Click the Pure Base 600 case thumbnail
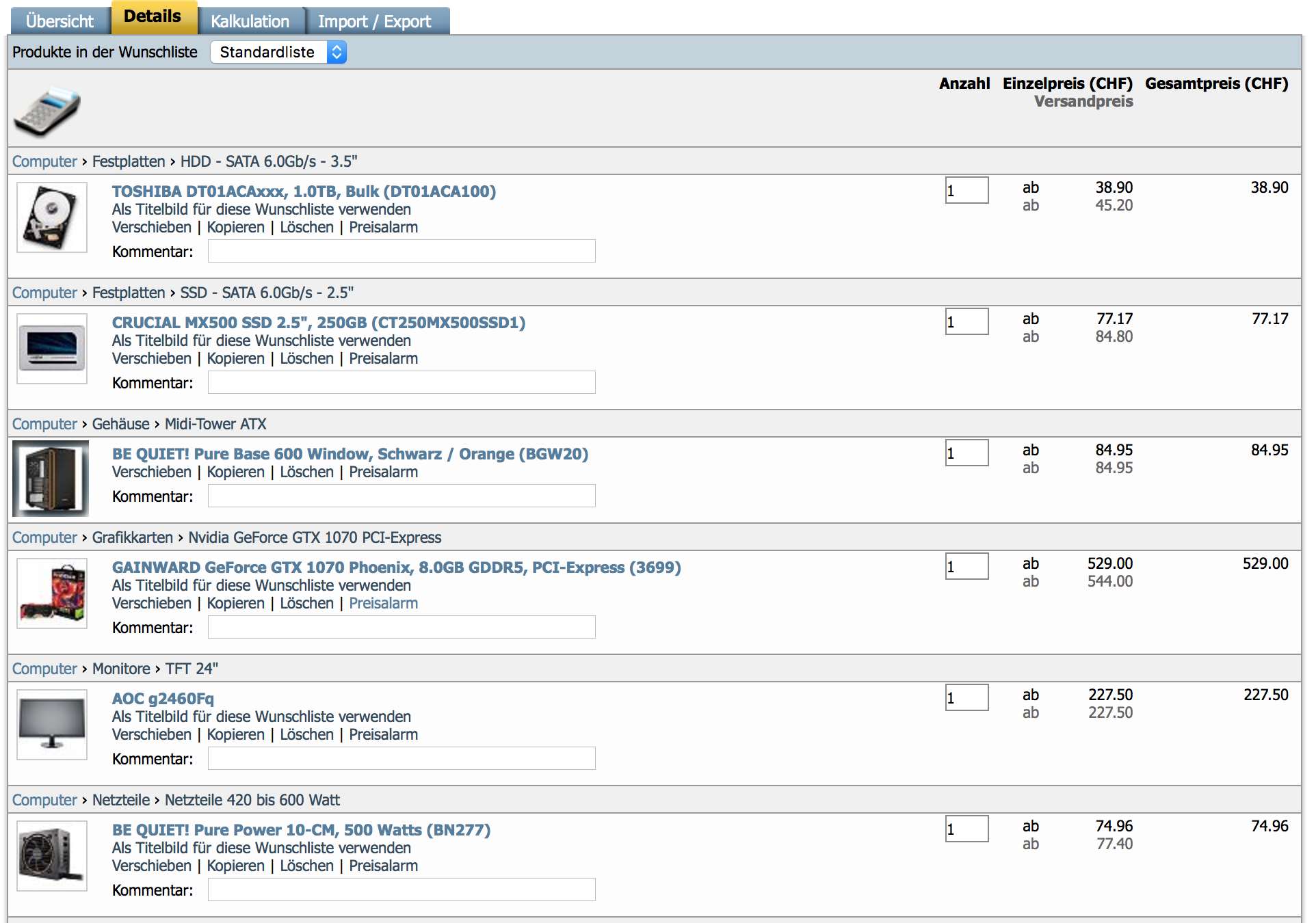Image resolution: width=1316 pixels, height=923 pixels. [x=51, y=479]
